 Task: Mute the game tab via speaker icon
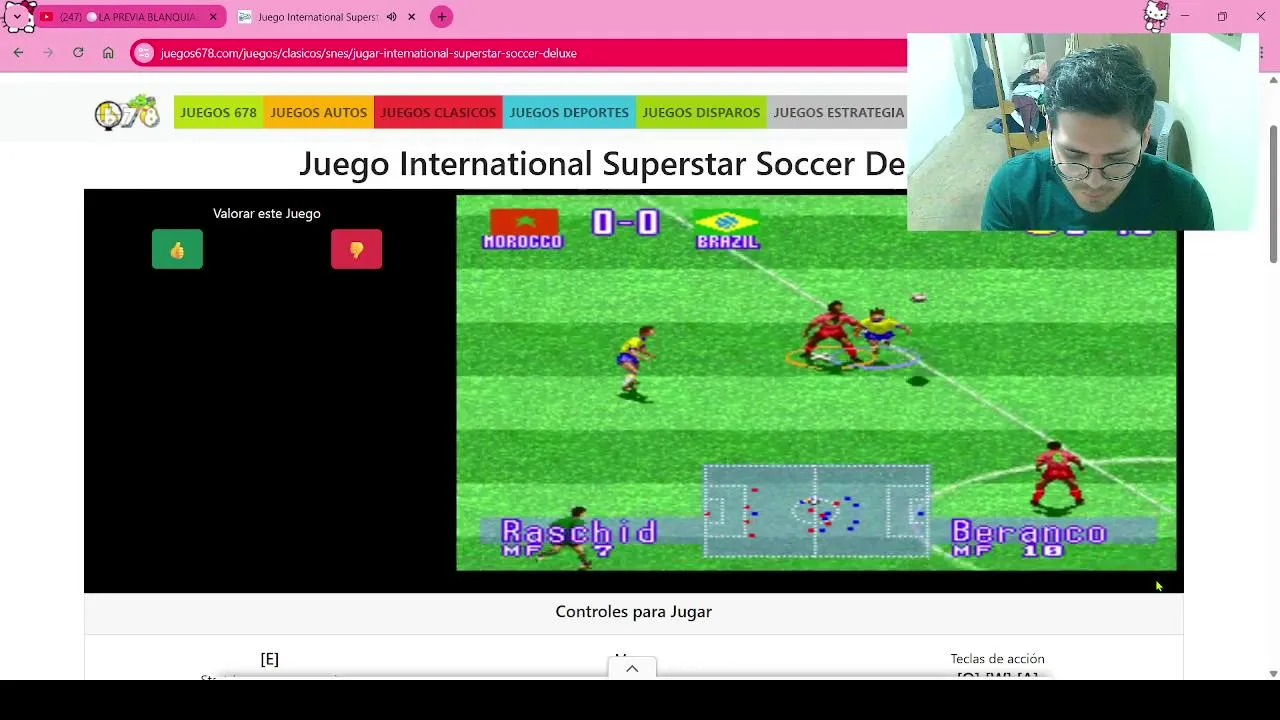click(x=391, y=17)
